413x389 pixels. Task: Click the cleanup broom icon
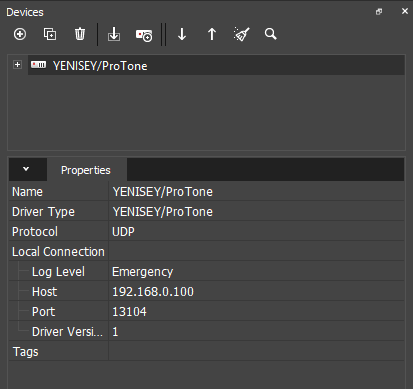tap(241, 34)
